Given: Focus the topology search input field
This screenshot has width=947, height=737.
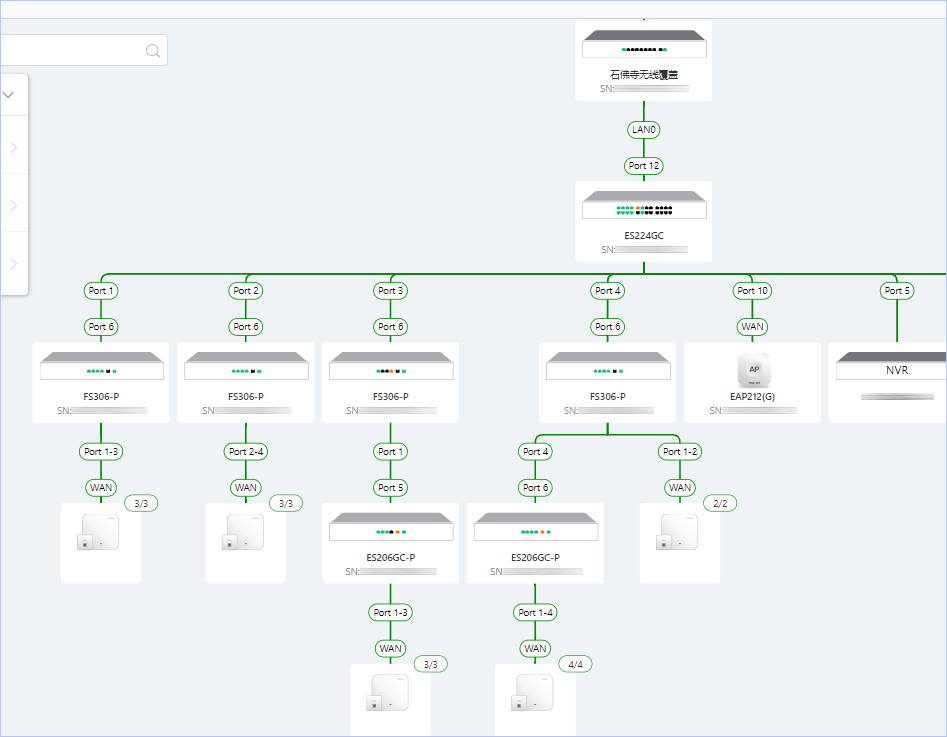Looking at the screenshot, I should (83, 50).
